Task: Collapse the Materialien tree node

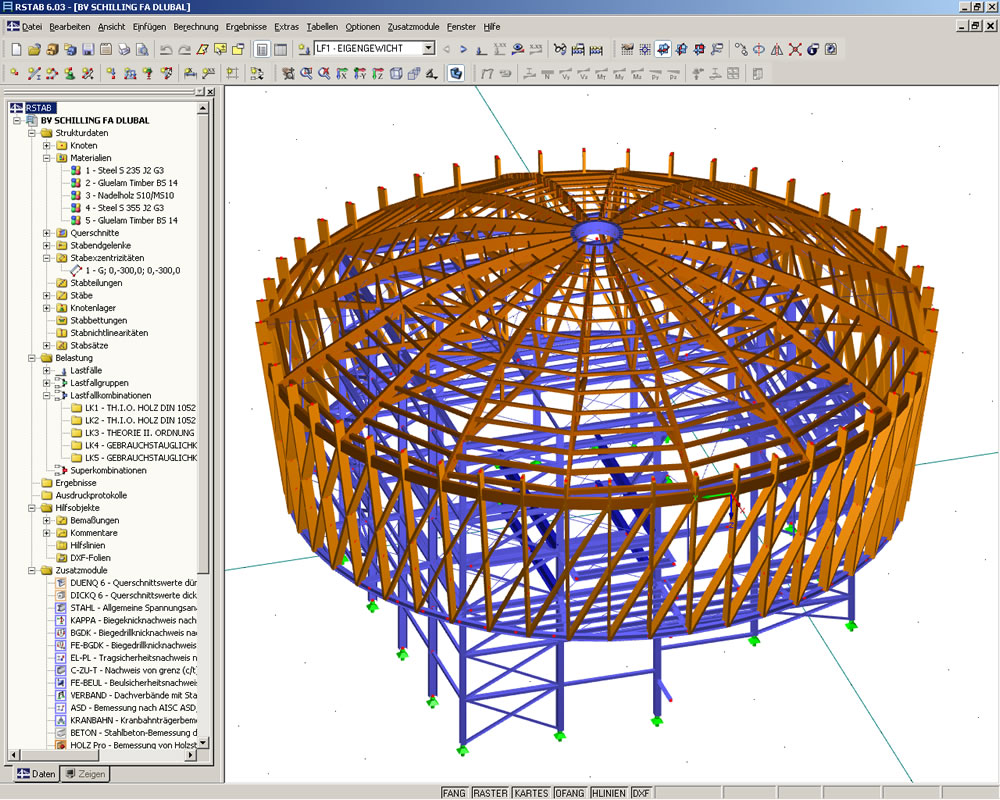Action: [x=47, y=158]
